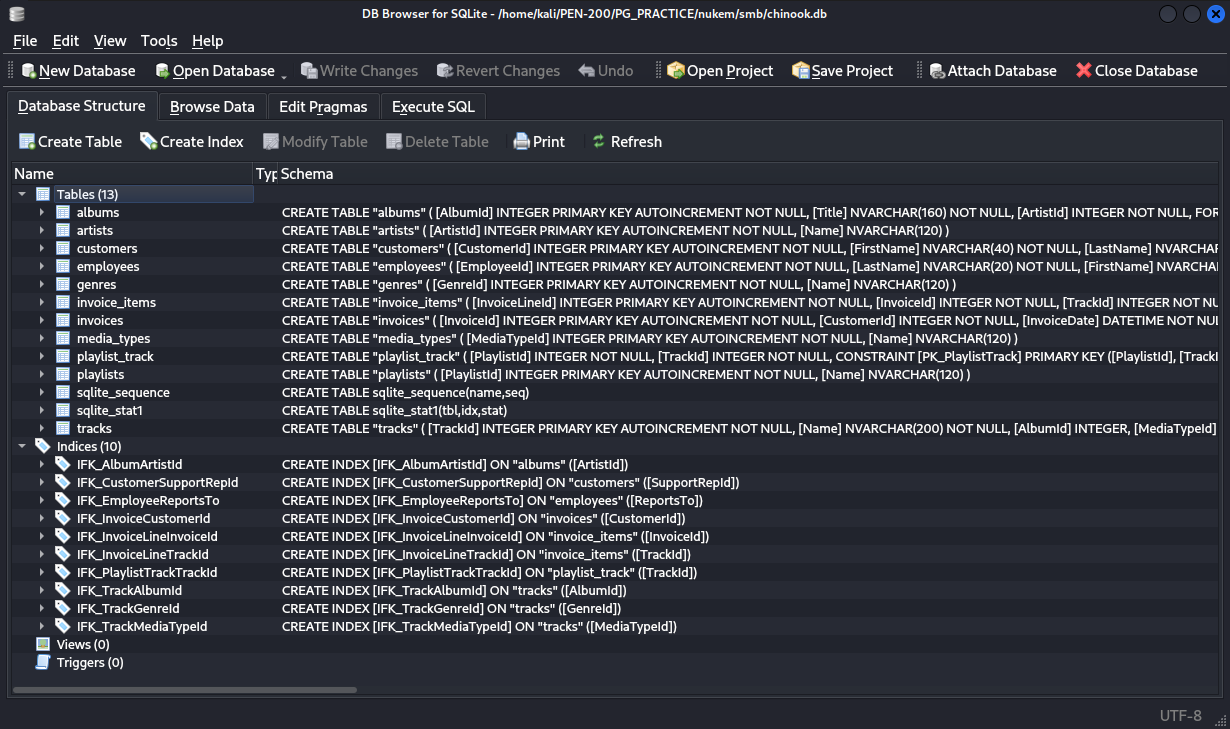Click the UTF-8 encoding status label
The image size is (1230, 729).
[x=1180, y=715]
